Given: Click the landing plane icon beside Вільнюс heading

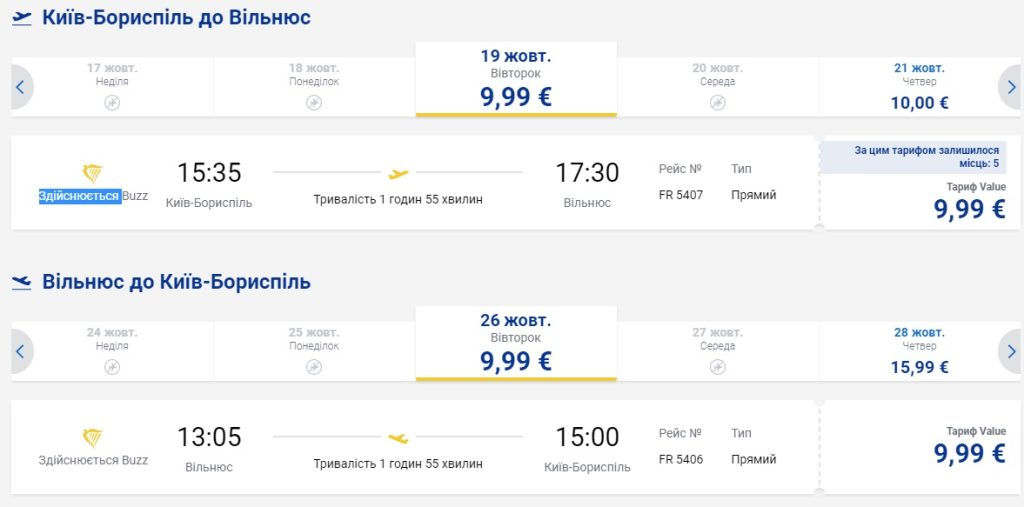Looking at the screenshot, I should point(22,283).
